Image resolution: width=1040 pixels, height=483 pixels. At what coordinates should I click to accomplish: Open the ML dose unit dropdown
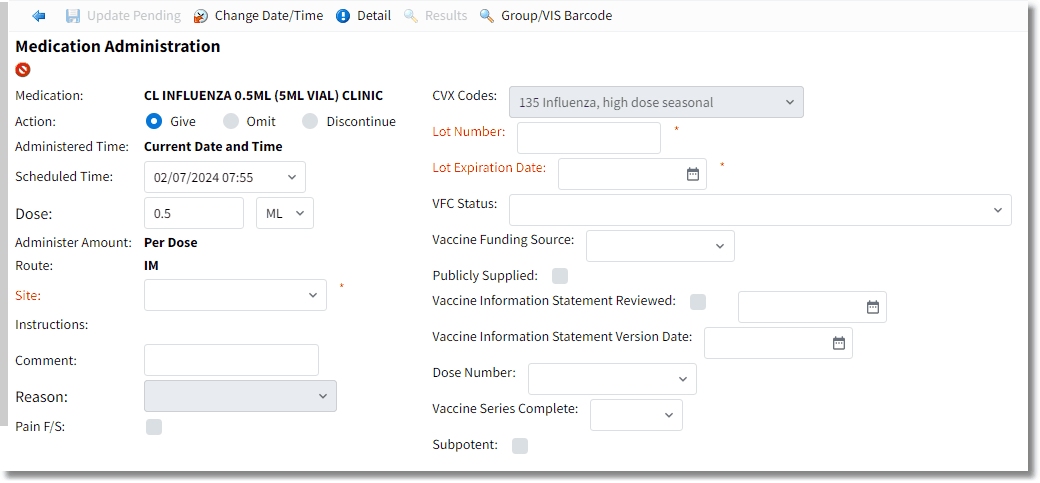coord(285,213)
